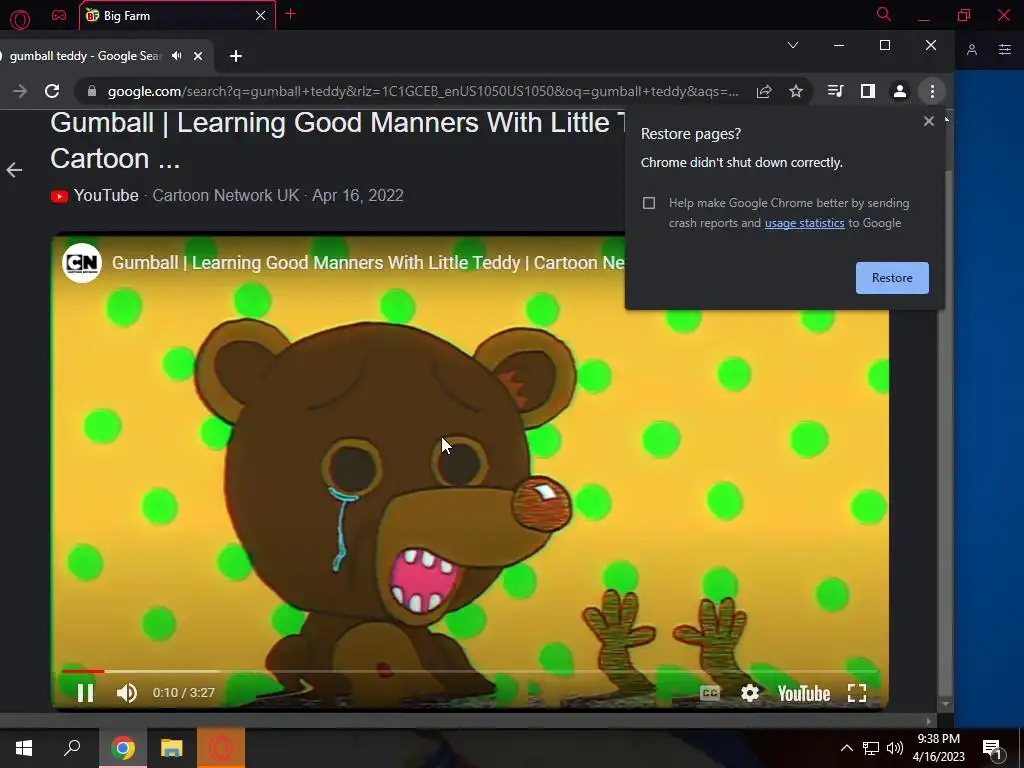The height and width of the screenshot is (768, 1024).
Task: Click the page vertical scrollbar down arrow
Action: 945,705
